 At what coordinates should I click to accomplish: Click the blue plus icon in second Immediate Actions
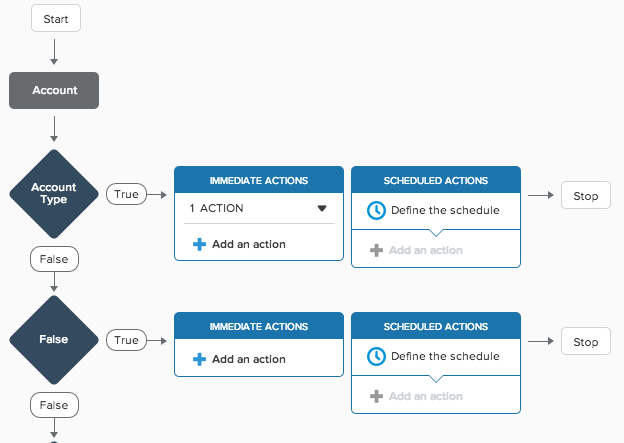tap(199, 359)
